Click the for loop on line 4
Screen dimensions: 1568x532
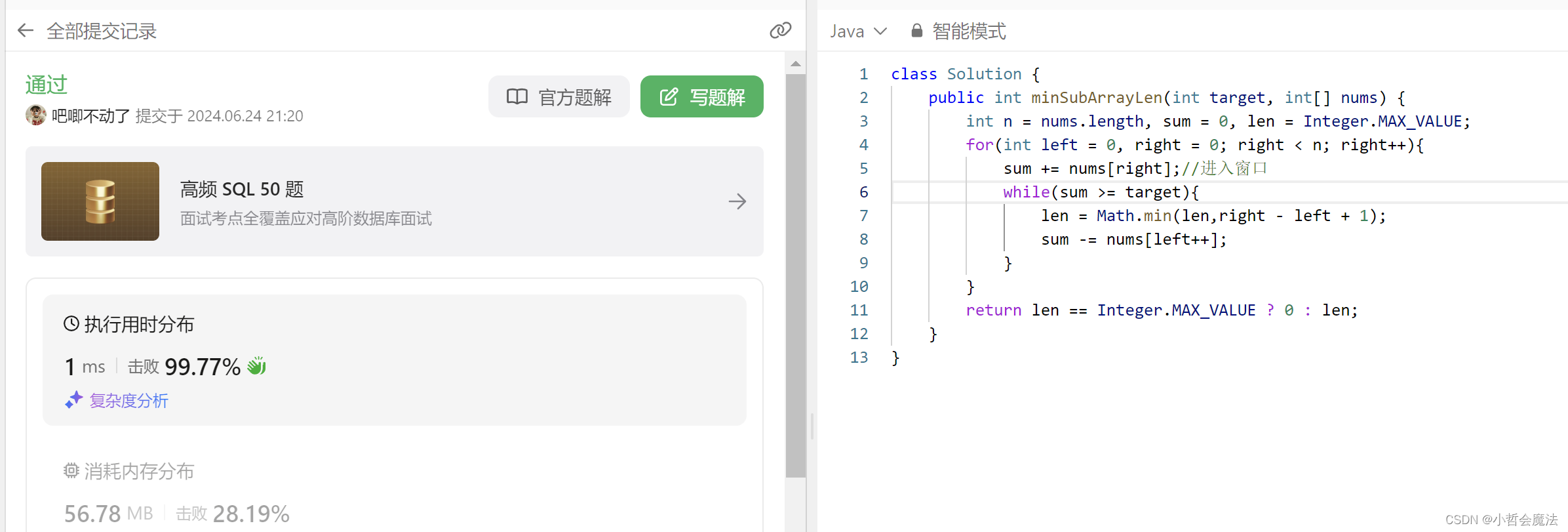coord(1194,145)
